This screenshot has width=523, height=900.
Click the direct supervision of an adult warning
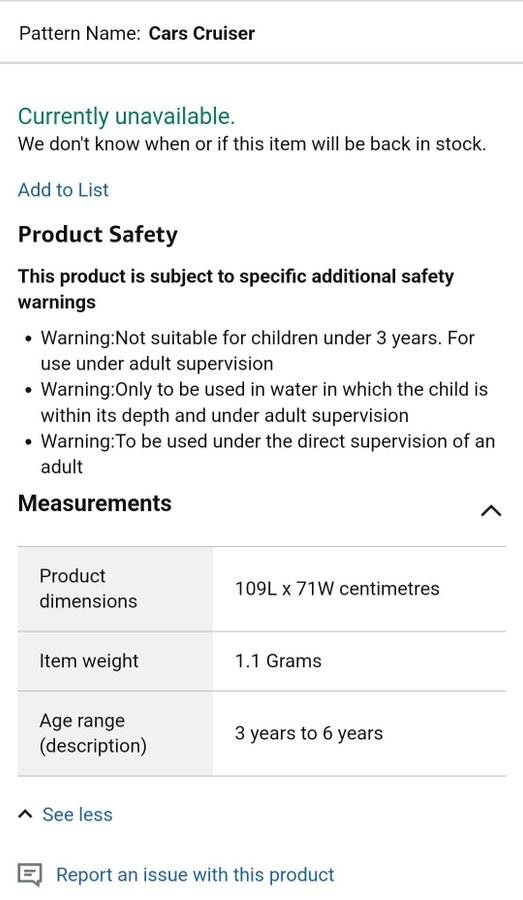[x=268, y=453]
